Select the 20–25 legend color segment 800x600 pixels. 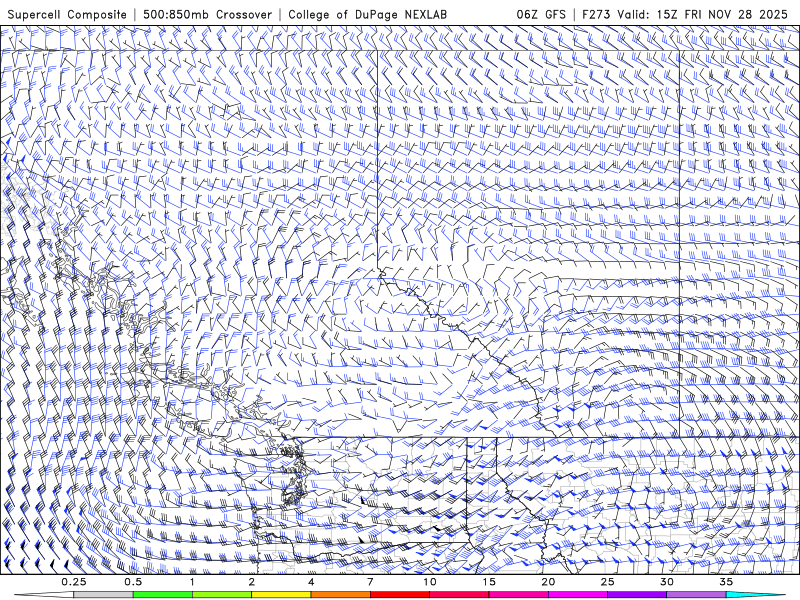[x=578, y=595]
